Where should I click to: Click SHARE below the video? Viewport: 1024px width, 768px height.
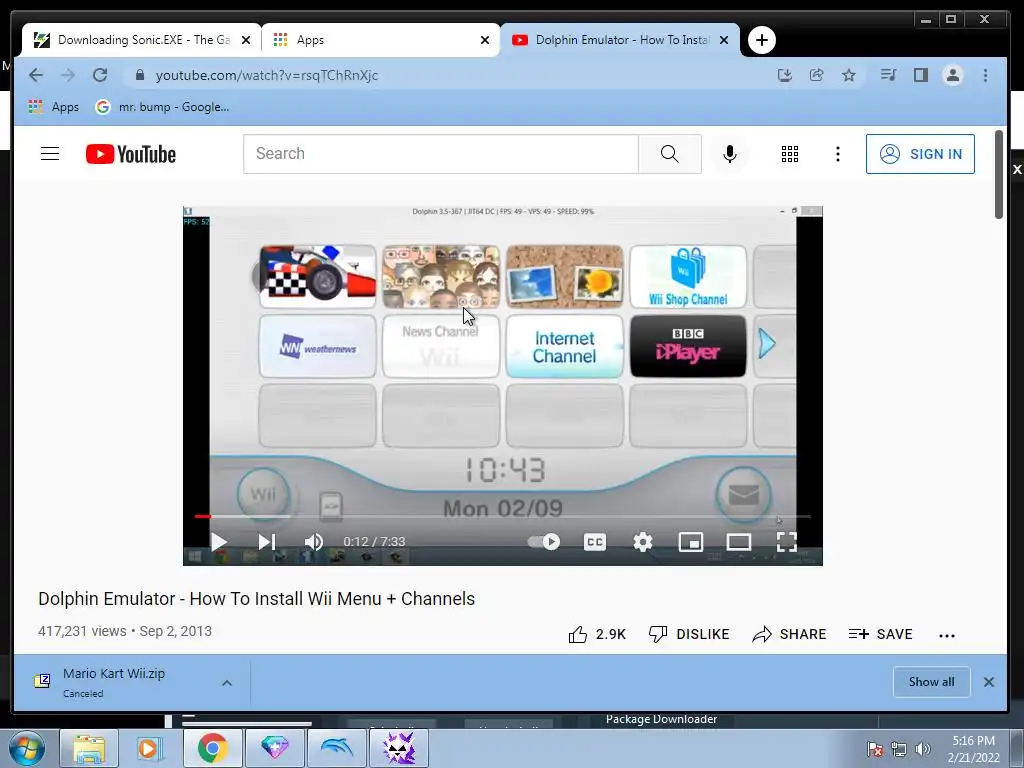coord(789,634)
